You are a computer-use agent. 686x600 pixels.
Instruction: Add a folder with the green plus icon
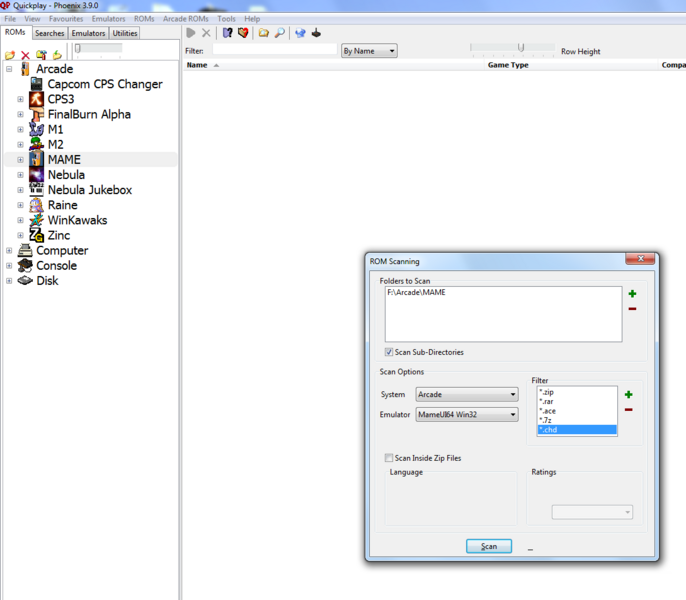tap(632, 294)
